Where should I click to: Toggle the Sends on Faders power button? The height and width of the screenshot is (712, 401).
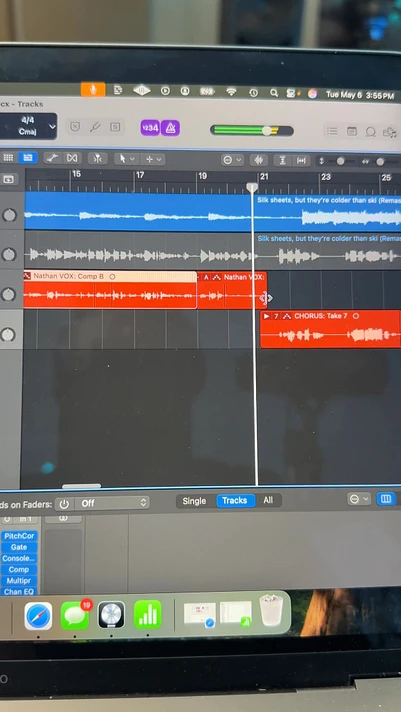click(64, 504)
